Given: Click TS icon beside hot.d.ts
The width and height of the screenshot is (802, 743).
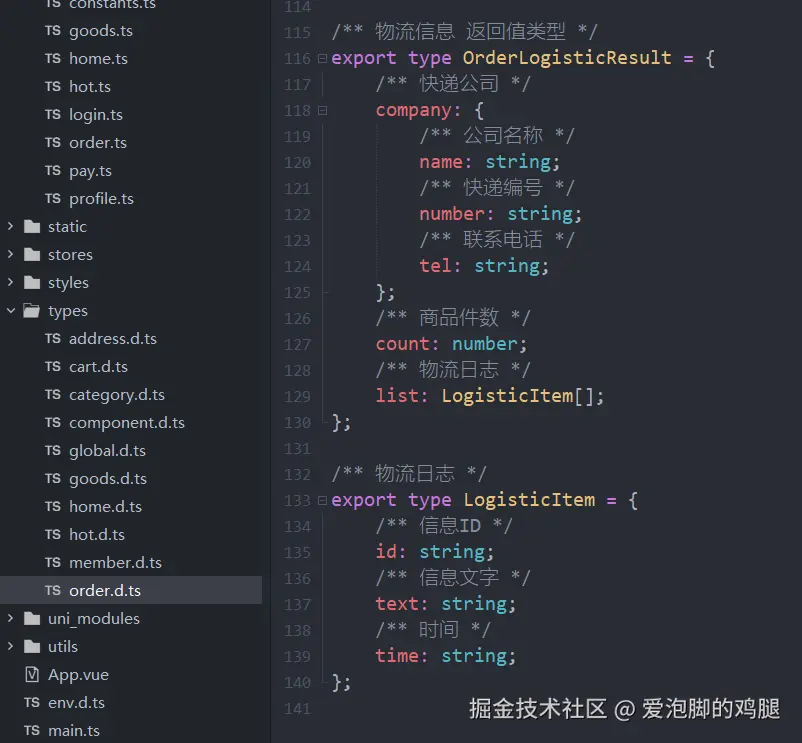Looking at the screenshot, I should click(53, 534).
